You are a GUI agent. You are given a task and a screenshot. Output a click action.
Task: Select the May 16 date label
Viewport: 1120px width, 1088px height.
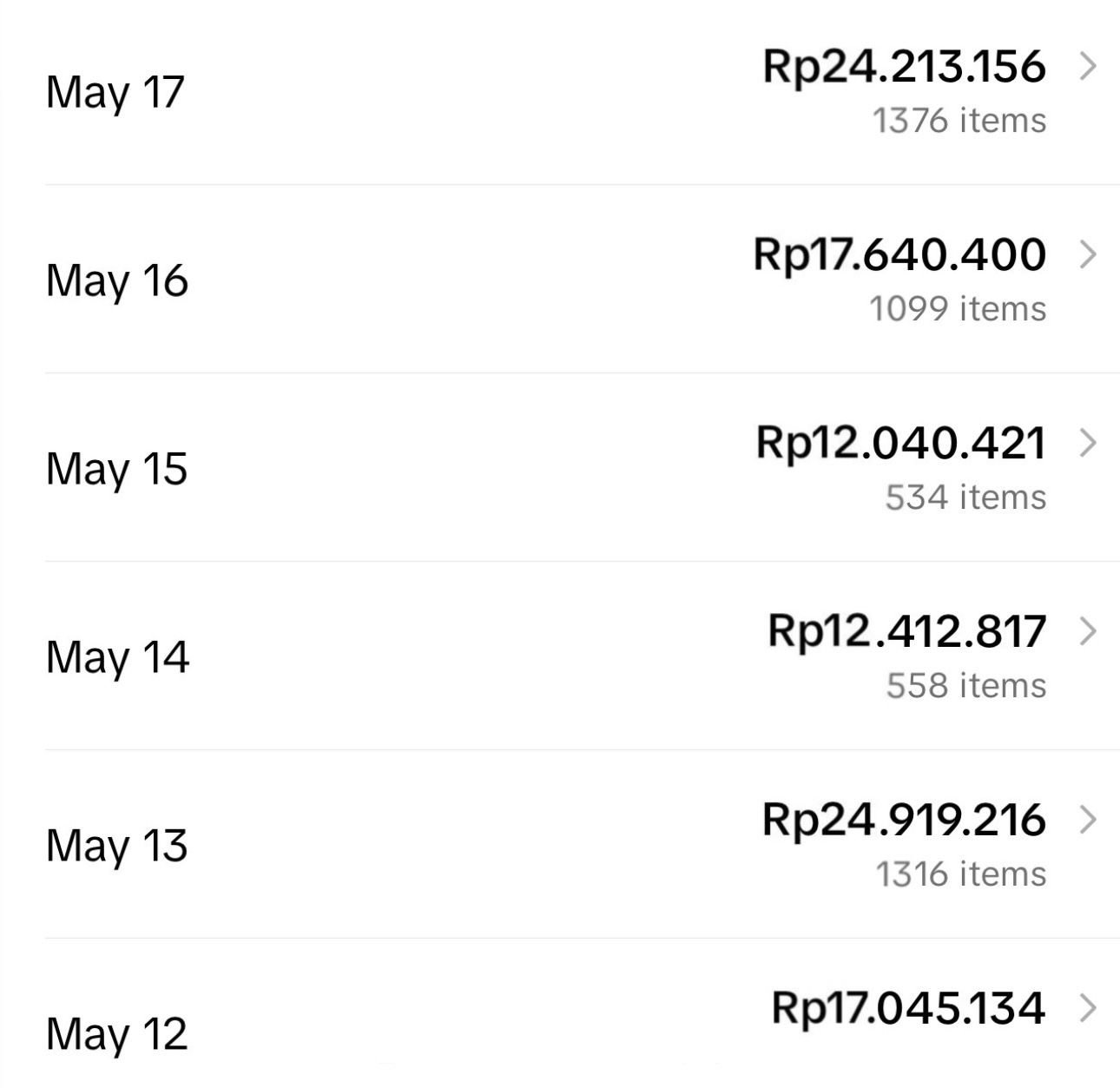(117, 280)
